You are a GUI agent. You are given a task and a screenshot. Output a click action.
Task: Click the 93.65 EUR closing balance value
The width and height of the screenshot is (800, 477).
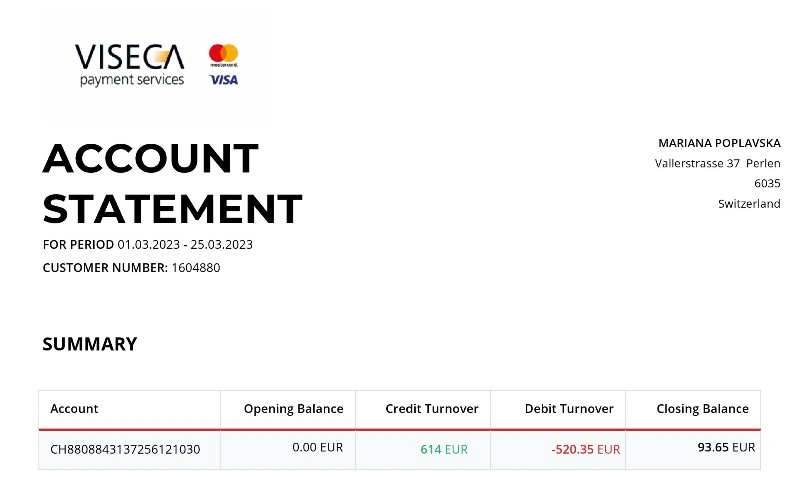(x=726, y=447)
